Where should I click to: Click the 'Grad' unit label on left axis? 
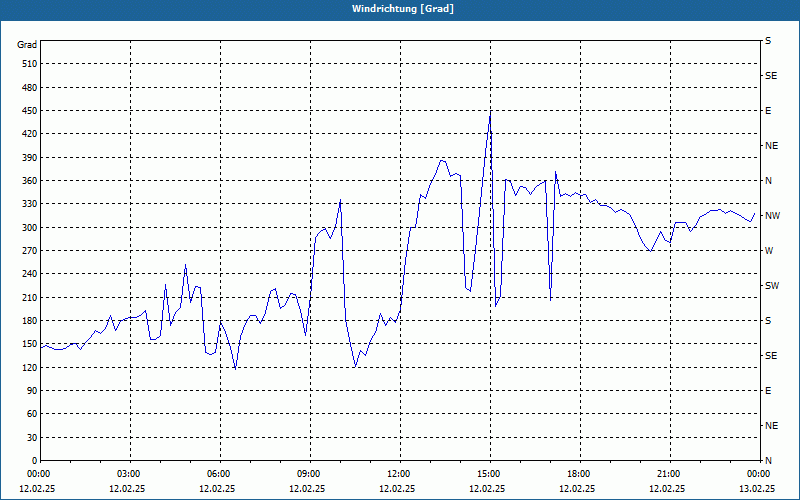pyautogui.click(x=27, y=45)
